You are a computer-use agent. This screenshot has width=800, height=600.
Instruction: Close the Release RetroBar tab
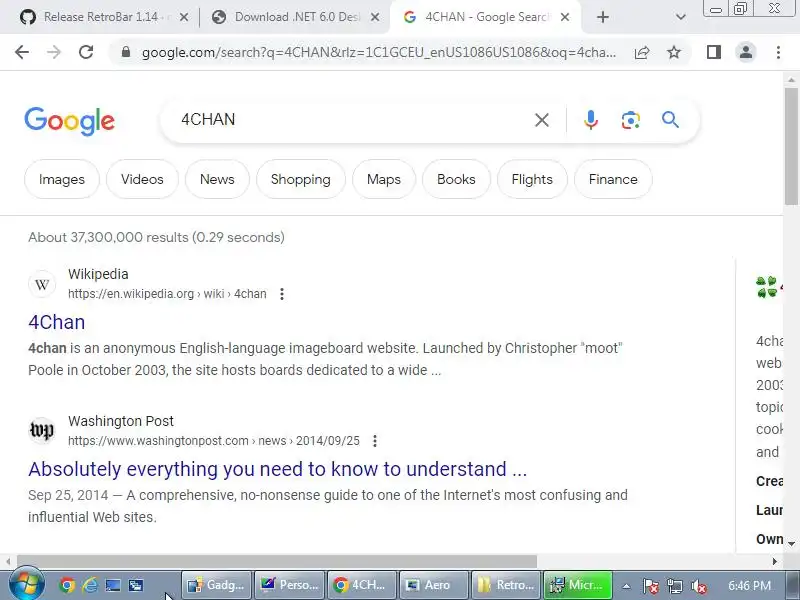coord(184,17)
